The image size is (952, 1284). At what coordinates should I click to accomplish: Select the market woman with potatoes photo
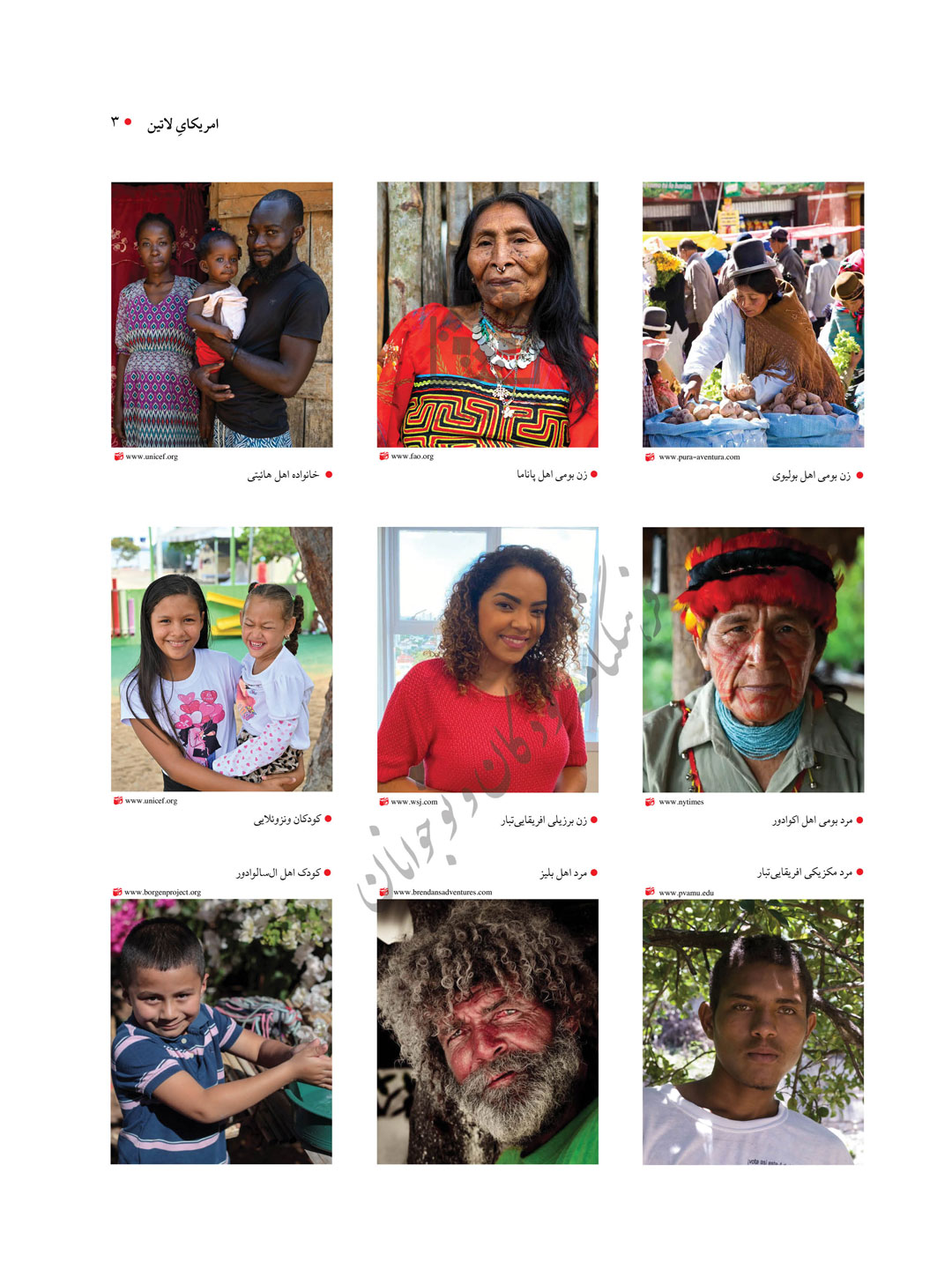tap(753, 315)
